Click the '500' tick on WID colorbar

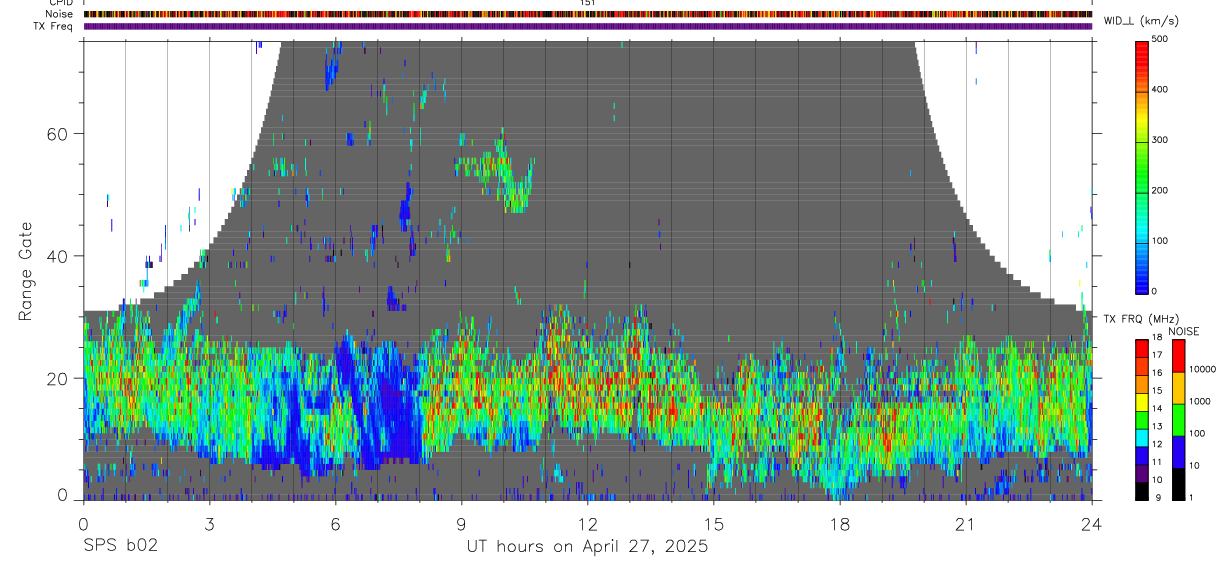click(x=1160, y=39)
